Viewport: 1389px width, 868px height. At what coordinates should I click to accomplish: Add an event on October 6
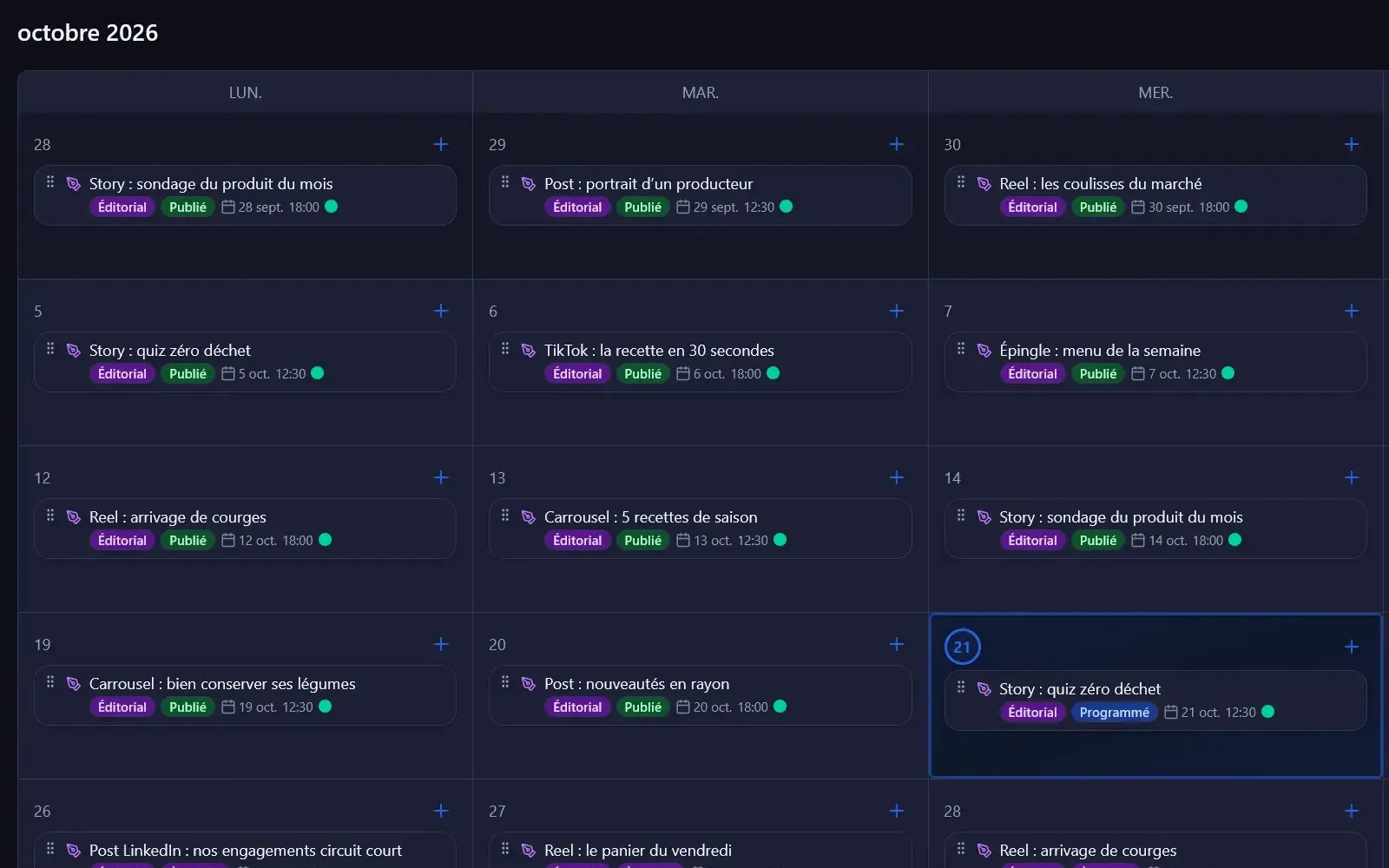point(897,311)
